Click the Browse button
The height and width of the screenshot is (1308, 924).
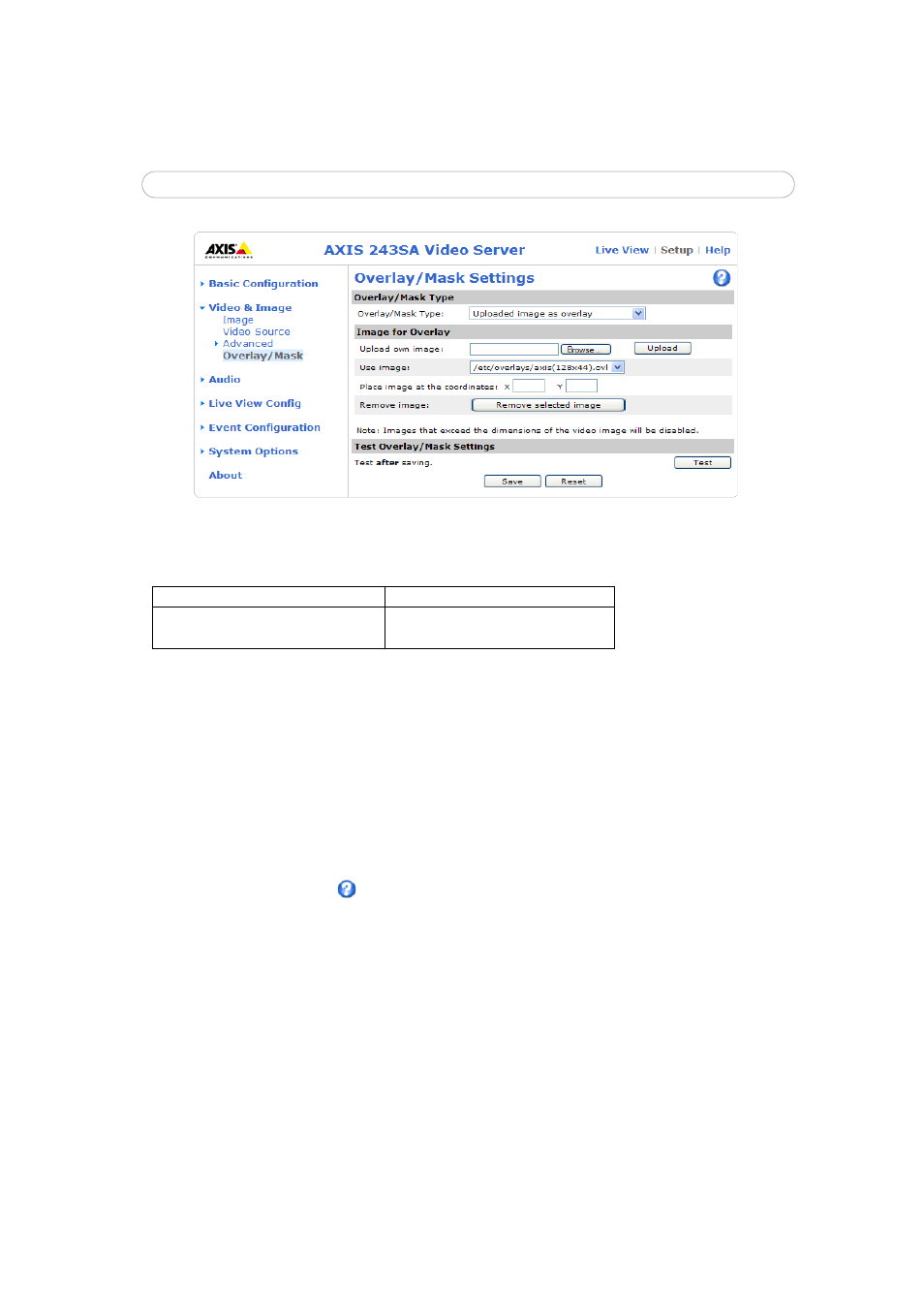pyautogui.click(x=586, y=349)
